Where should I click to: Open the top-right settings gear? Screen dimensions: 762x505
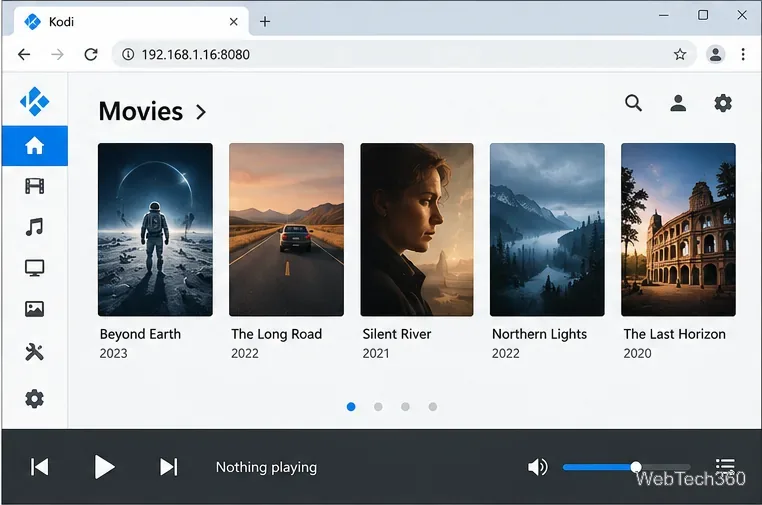[723, 103]
